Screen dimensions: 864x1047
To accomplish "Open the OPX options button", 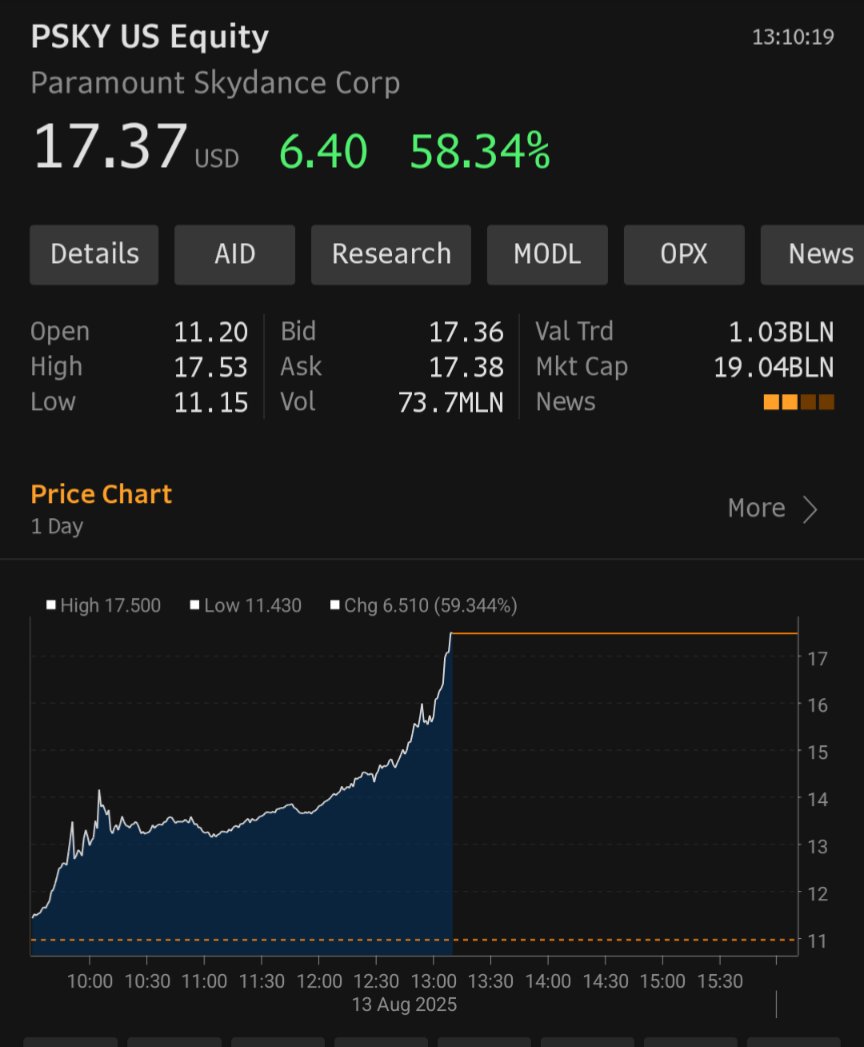I will (x=684, y=254).
